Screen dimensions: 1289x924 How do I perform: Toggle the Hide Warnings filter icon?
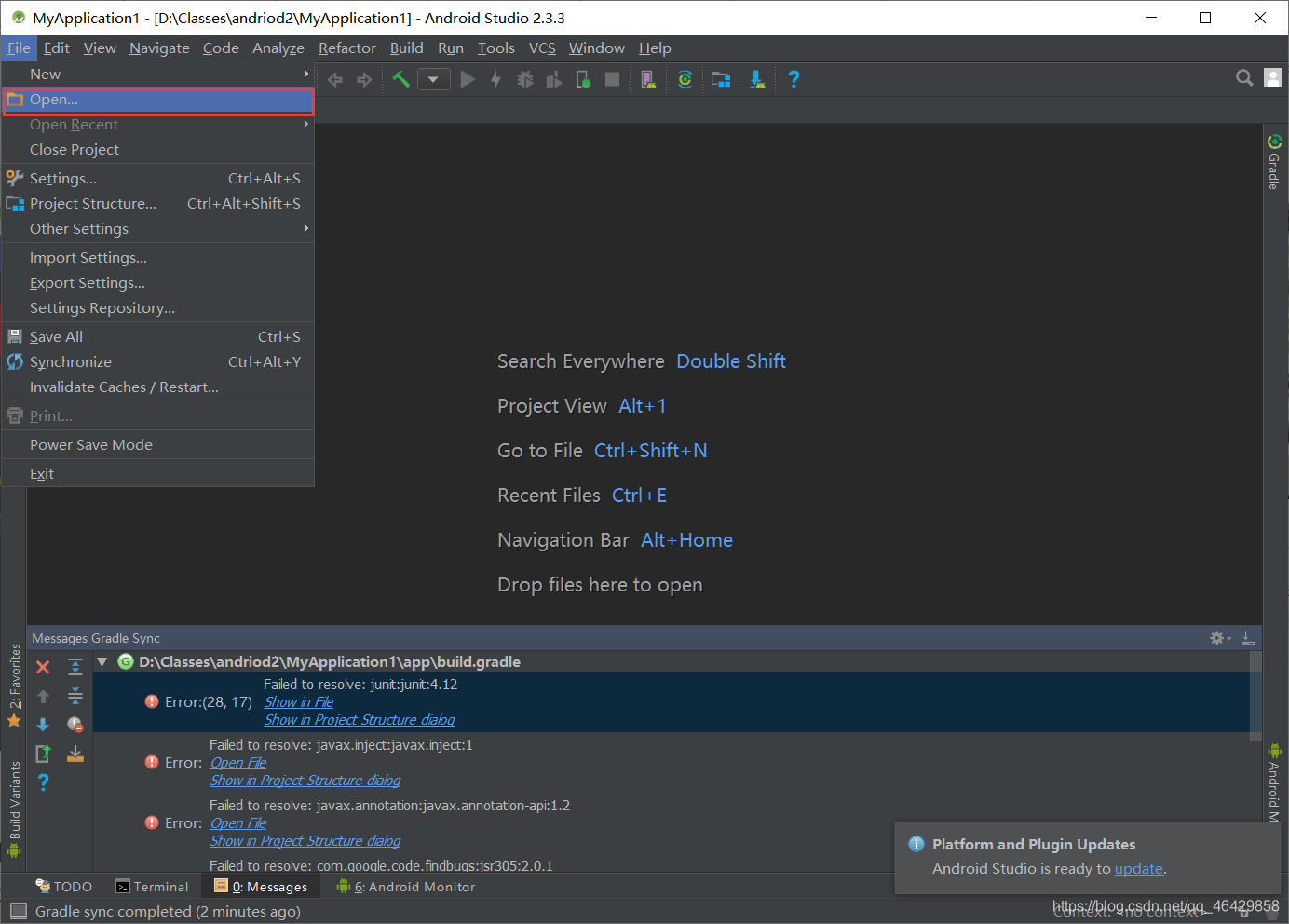75,725
